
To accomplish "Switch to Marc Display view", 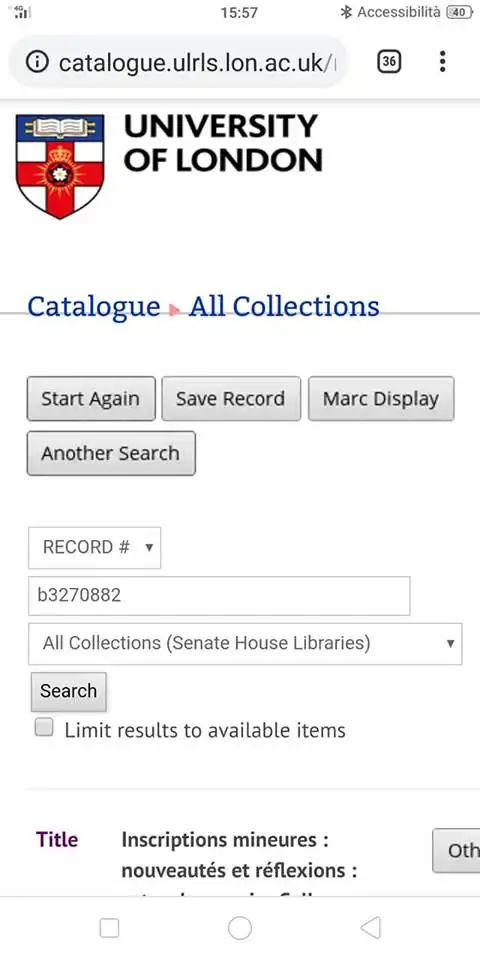I will [x=381, y=399].
